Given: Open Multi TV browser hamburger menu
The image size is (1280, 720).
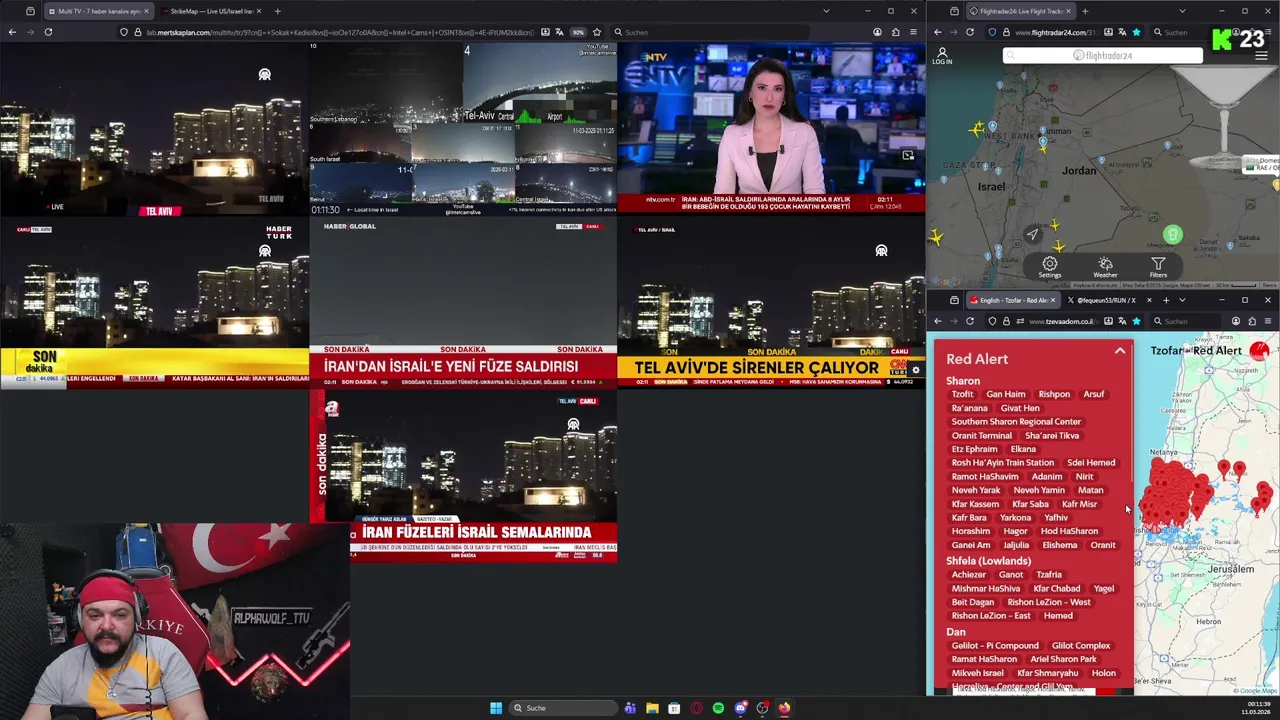Looking at the screenshot, I should [x=913, y=32].
